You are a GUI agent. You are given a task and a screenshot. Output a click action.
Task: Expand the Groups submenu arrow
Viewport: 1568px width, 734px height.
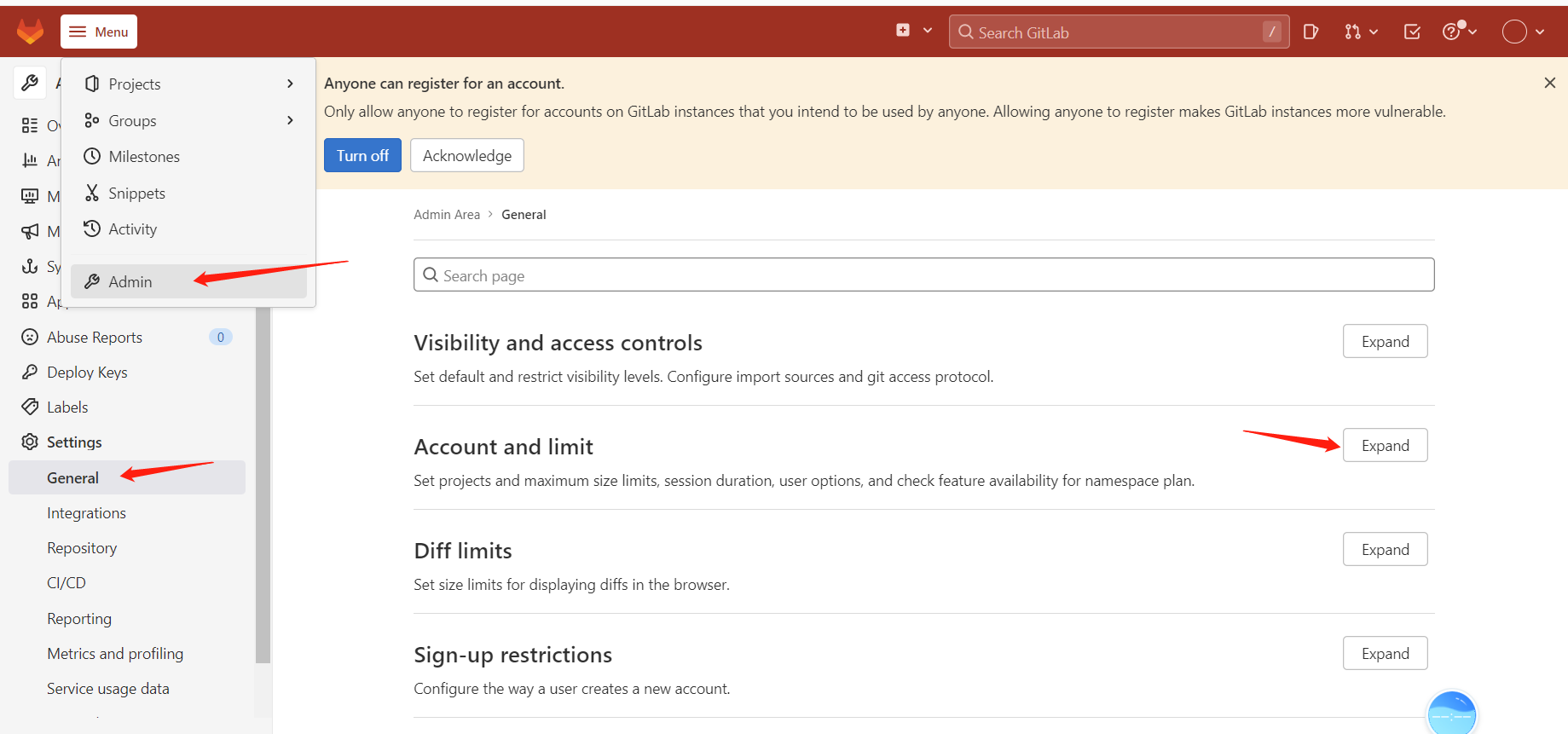(x=290, y=120)
